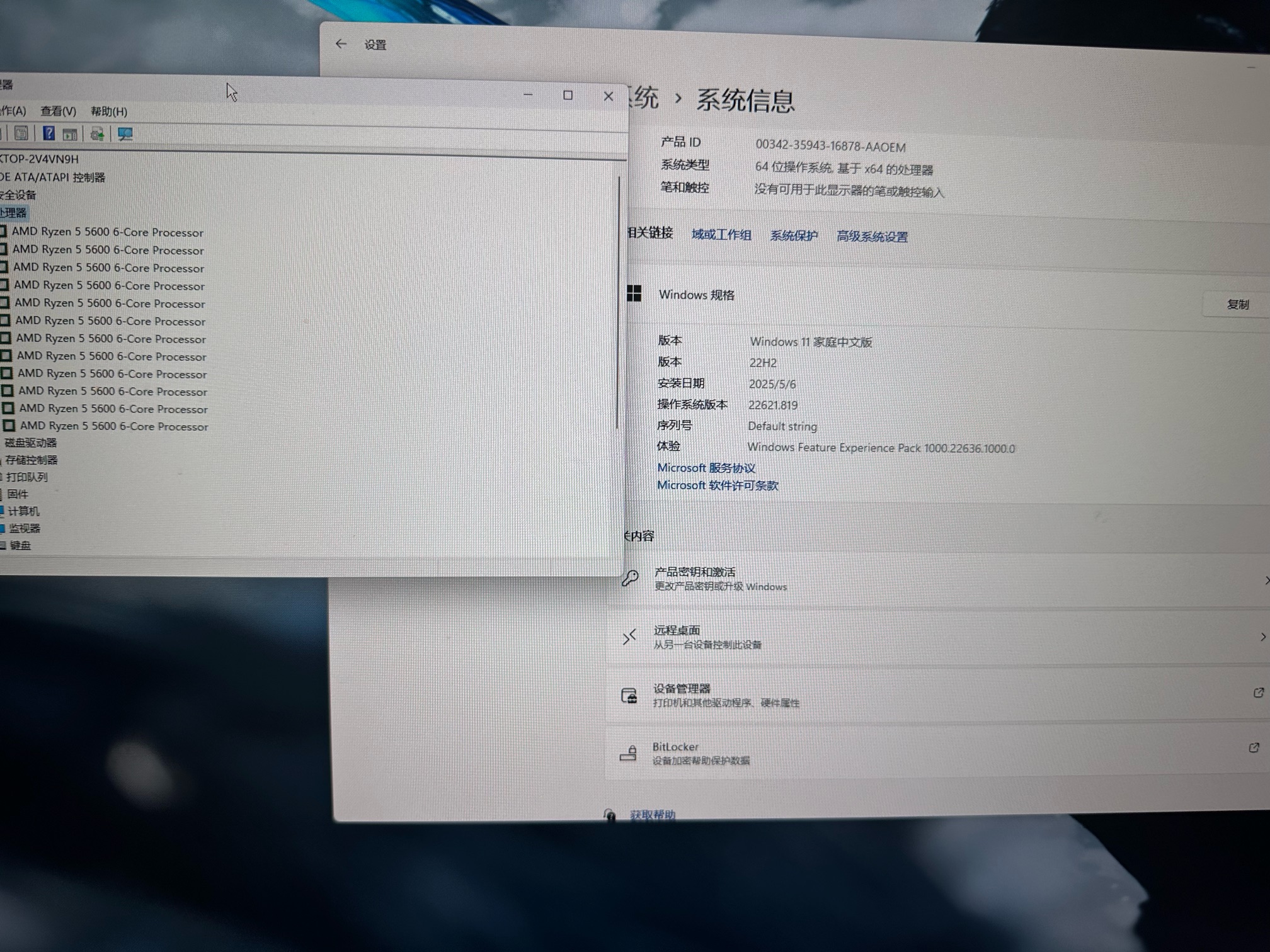Viewport: 1270px width, 952px height.
Task: Click chevron on 产品密钥和激活 row
Action: [x=1266, y=581]
